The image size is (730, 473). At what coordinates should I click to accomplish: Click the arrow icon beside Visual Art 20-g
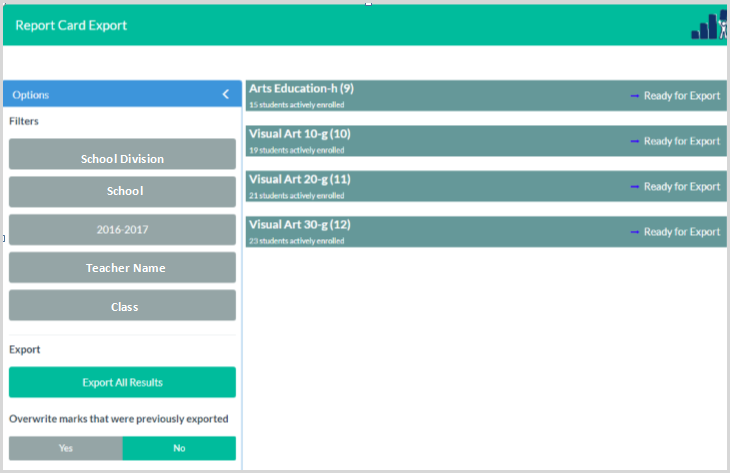point(634,186)
